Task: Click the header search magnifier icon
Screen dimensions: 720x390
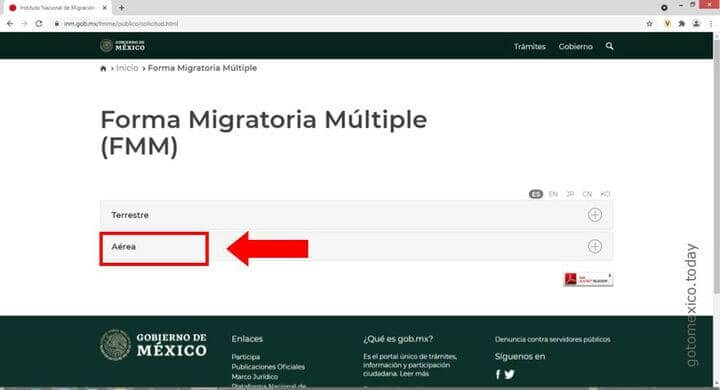Action: pyautogui.click(x=609, y=46)
